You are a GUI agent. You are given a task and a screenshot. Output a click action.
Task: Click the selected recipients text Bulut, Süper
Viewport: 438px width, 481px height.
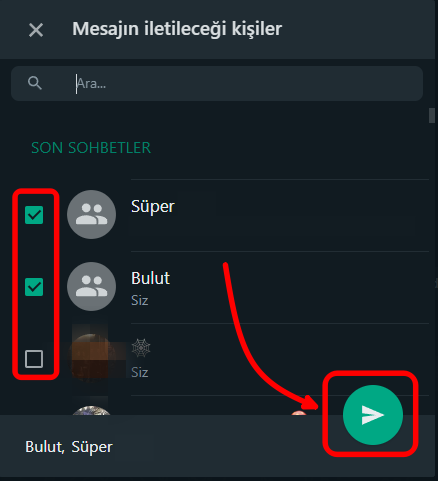69,447
